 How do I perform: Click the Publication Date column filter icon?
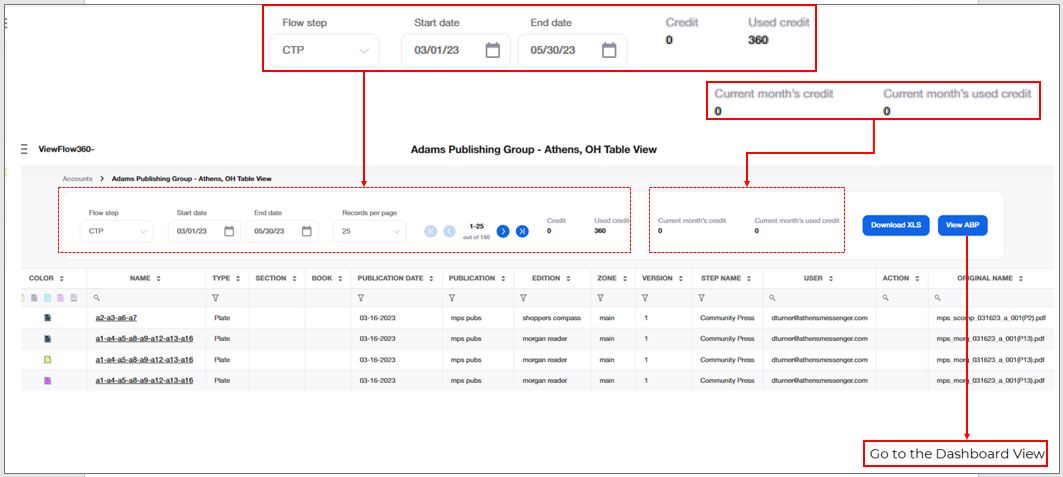360,298
